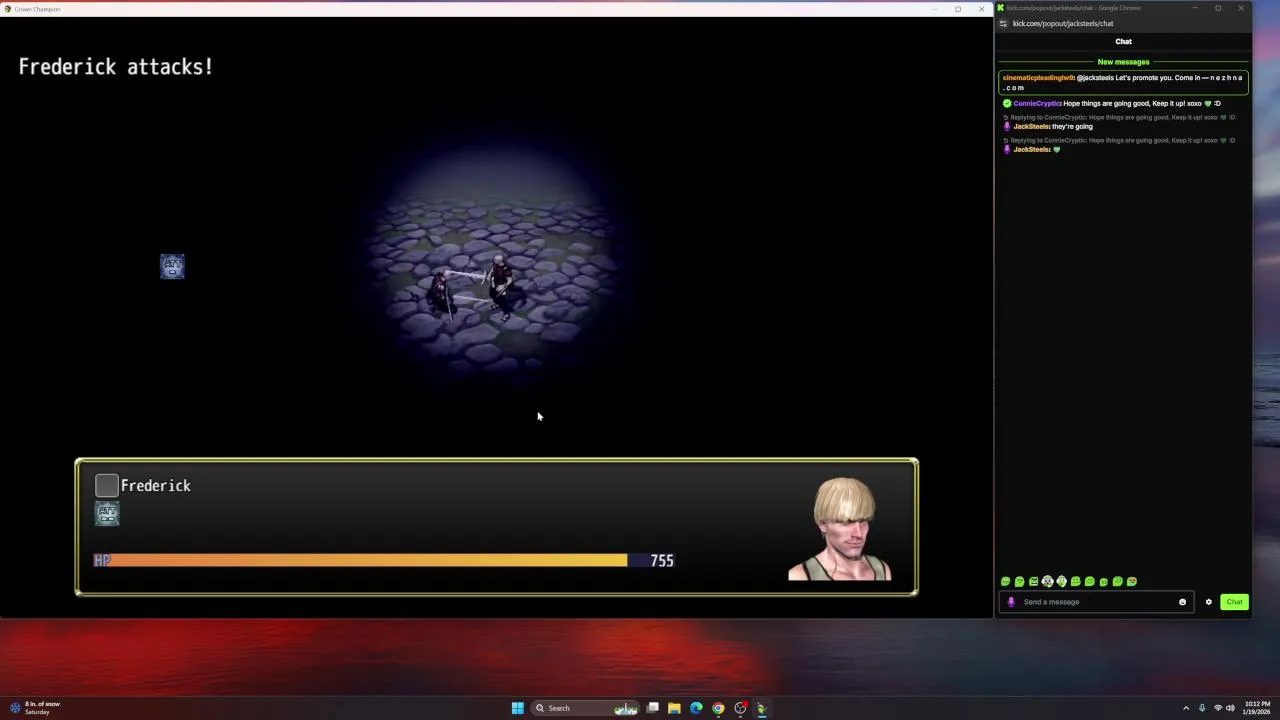Screen dimensions: 1280x720
Task: Open the clock showing 10:12 PM
Action: click(x=1257, y=708)
